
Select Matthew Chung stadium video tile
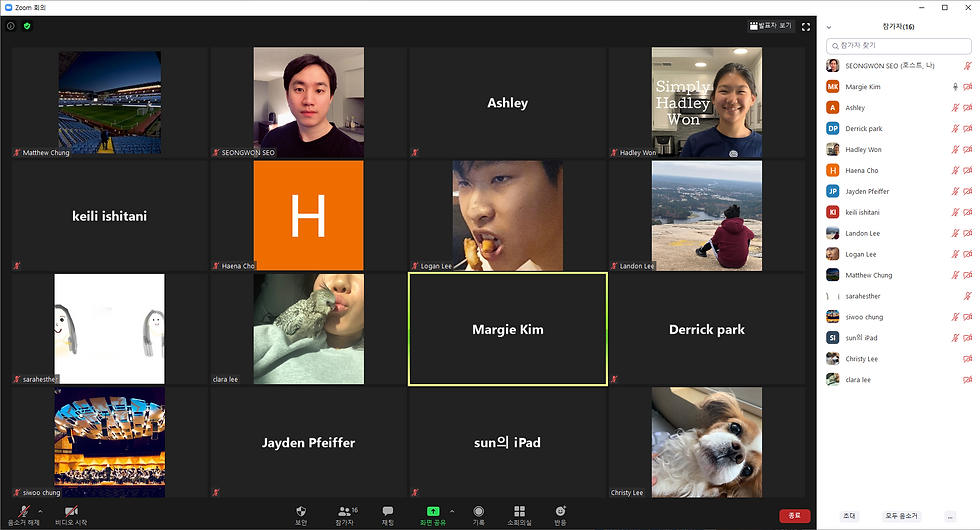(109, 102)
